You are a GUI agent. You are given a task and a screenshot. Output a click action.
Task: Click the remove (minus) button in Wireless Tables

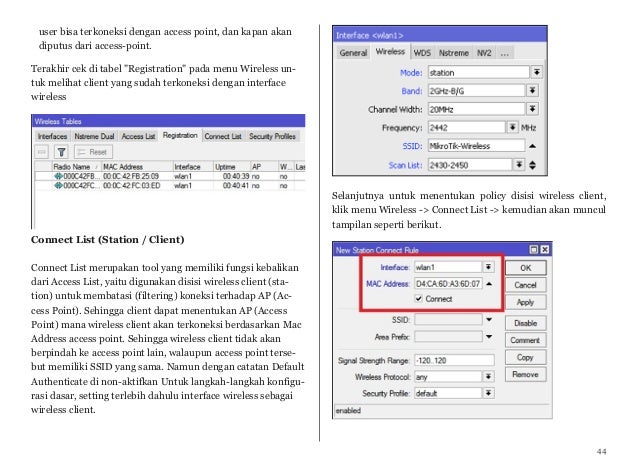click(42, 152)
